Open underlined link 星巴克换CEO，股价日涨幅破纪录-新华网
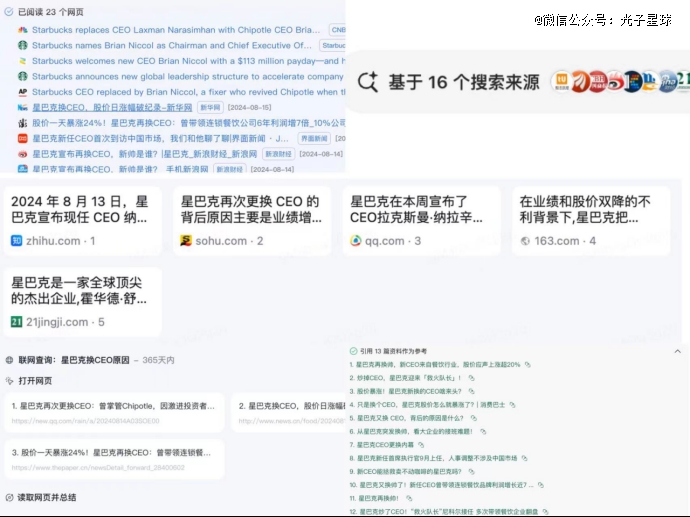The image size is (690, 517). 112,107
